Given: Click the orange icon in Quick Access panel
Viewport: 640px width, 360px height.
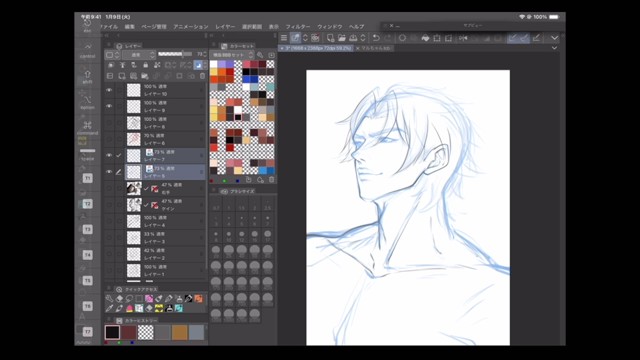Looking at the screenshot, I should (198, 298).
